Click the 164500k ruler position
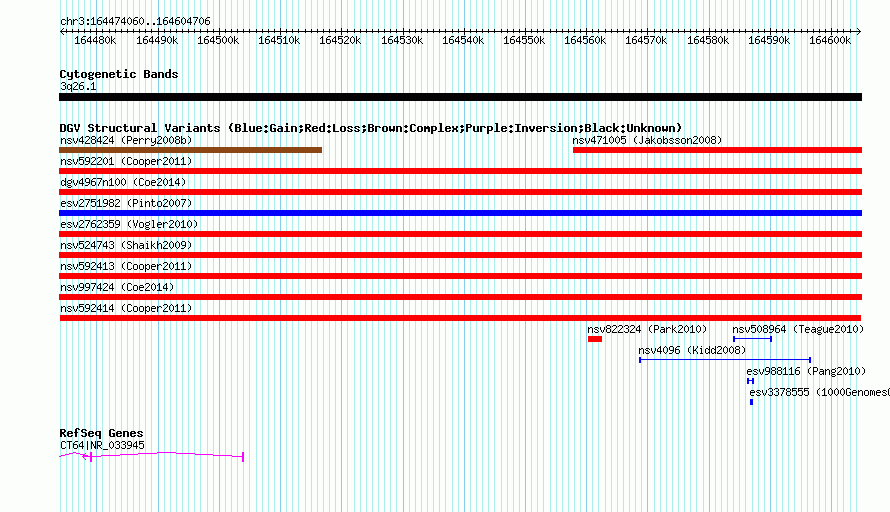This screenshot has height=512, width=890. pos(218,40)
